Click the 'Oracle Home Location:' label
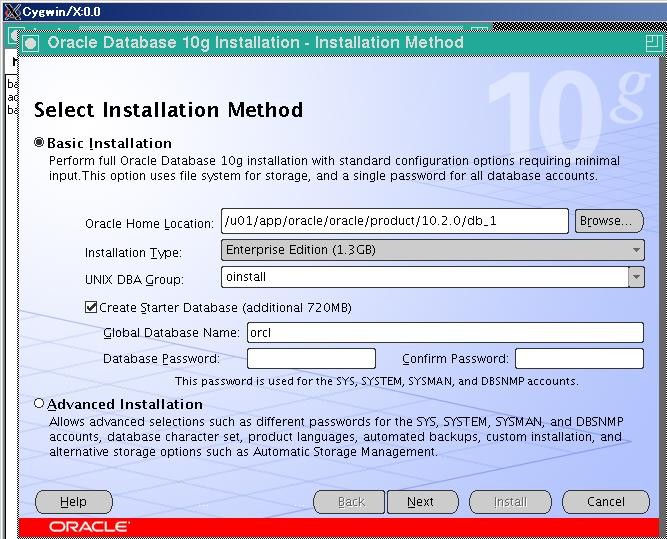This screenshot has height=539, width=667. (x=149, y=224)
